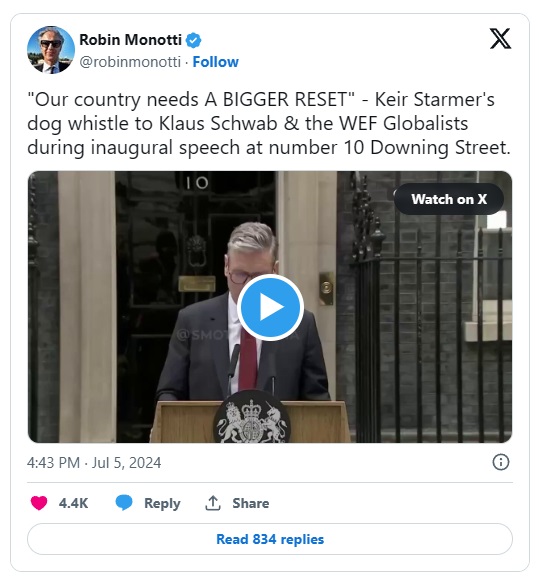Image resolution: width=539 pixels, height=584 pixels.
Task: Click the pink heart like icon
Action: (x=39, y=503)
